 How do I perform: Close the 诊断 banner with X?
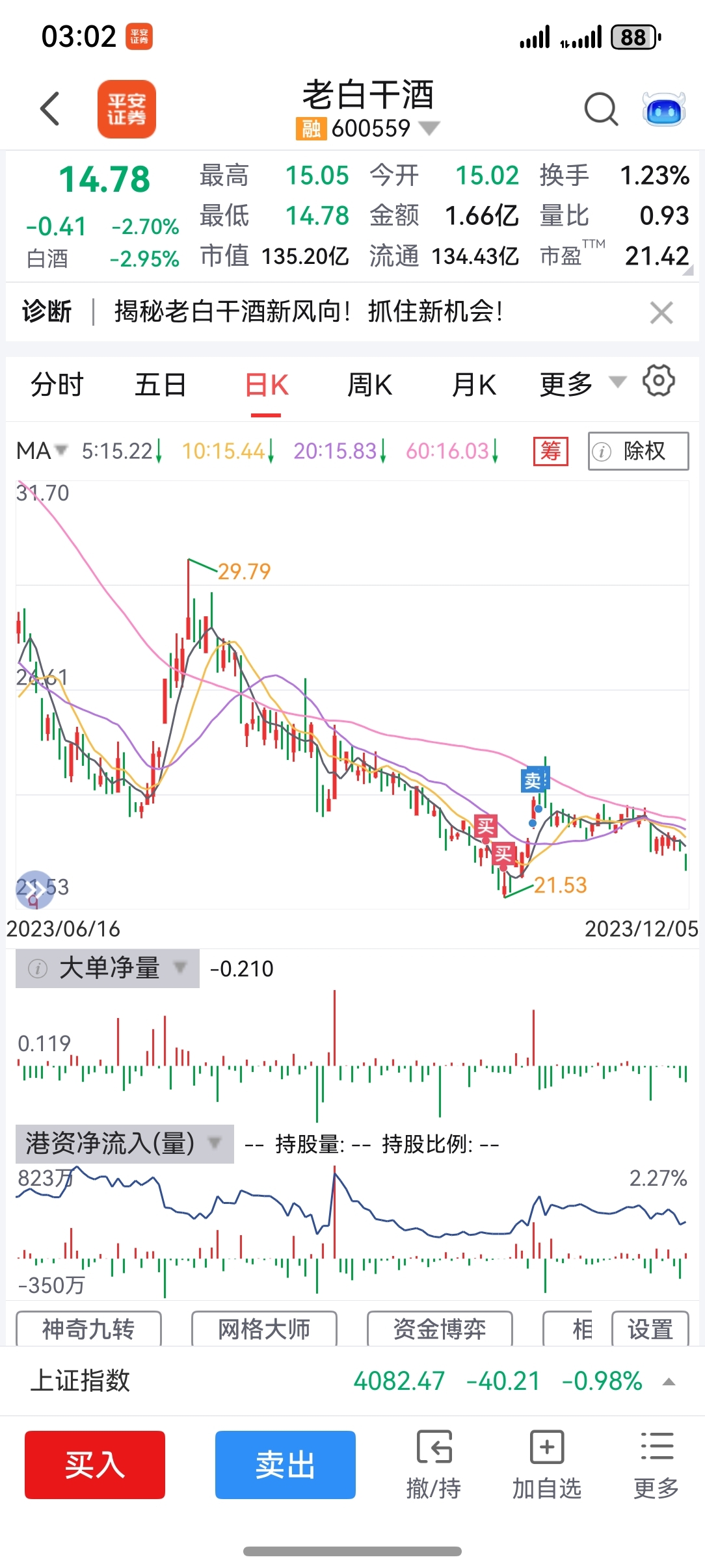[x=661, y=313]
